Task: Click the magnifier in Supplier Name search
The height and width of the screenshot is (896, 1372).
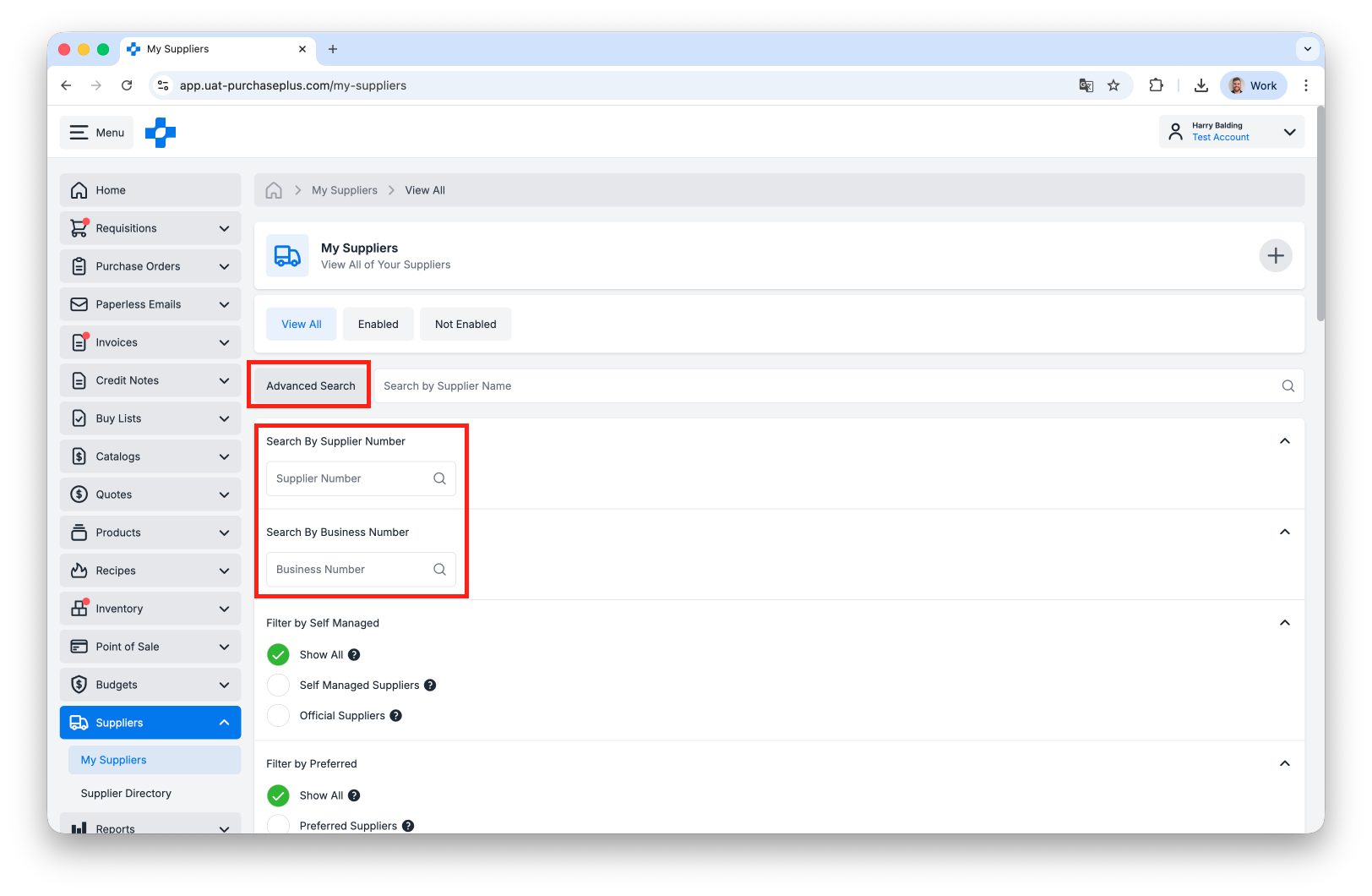Action: pos(1288,386)
